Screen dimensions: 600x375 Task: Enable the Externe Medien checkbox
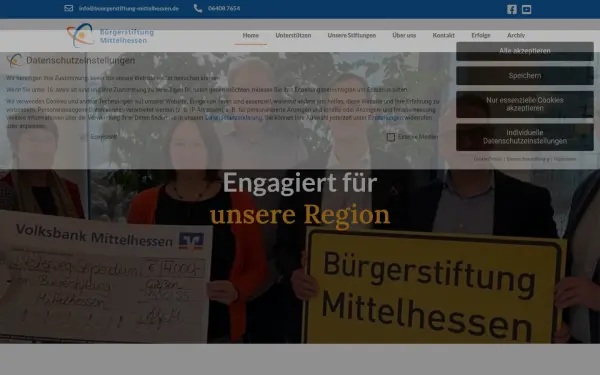[x=391, y=137]
